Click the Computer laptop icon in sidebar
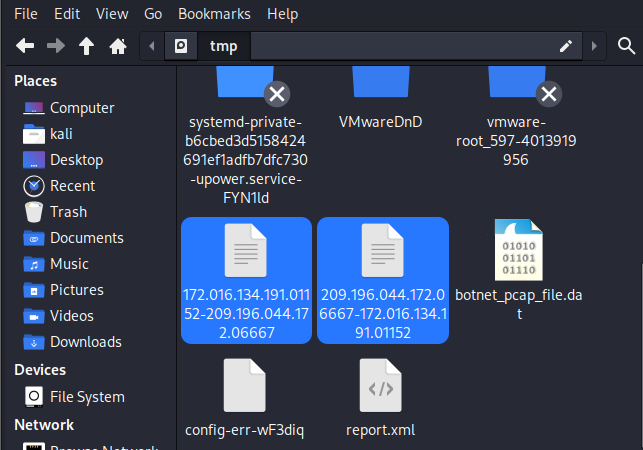The height and width of the screenshot is (450, 643). pos(34,108)
